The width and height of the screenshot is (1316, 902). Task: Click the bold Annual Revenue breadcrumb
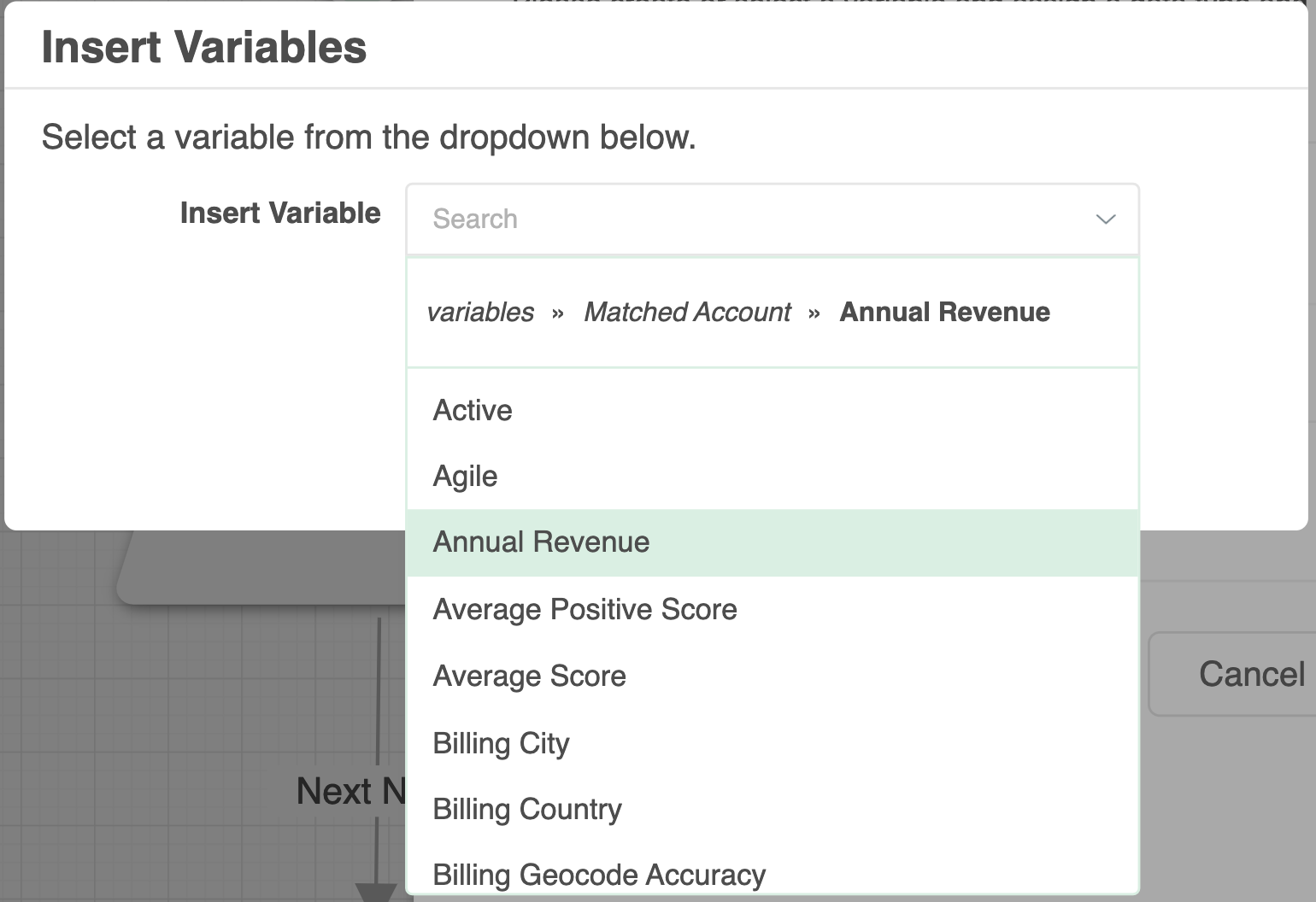(944, 313)
